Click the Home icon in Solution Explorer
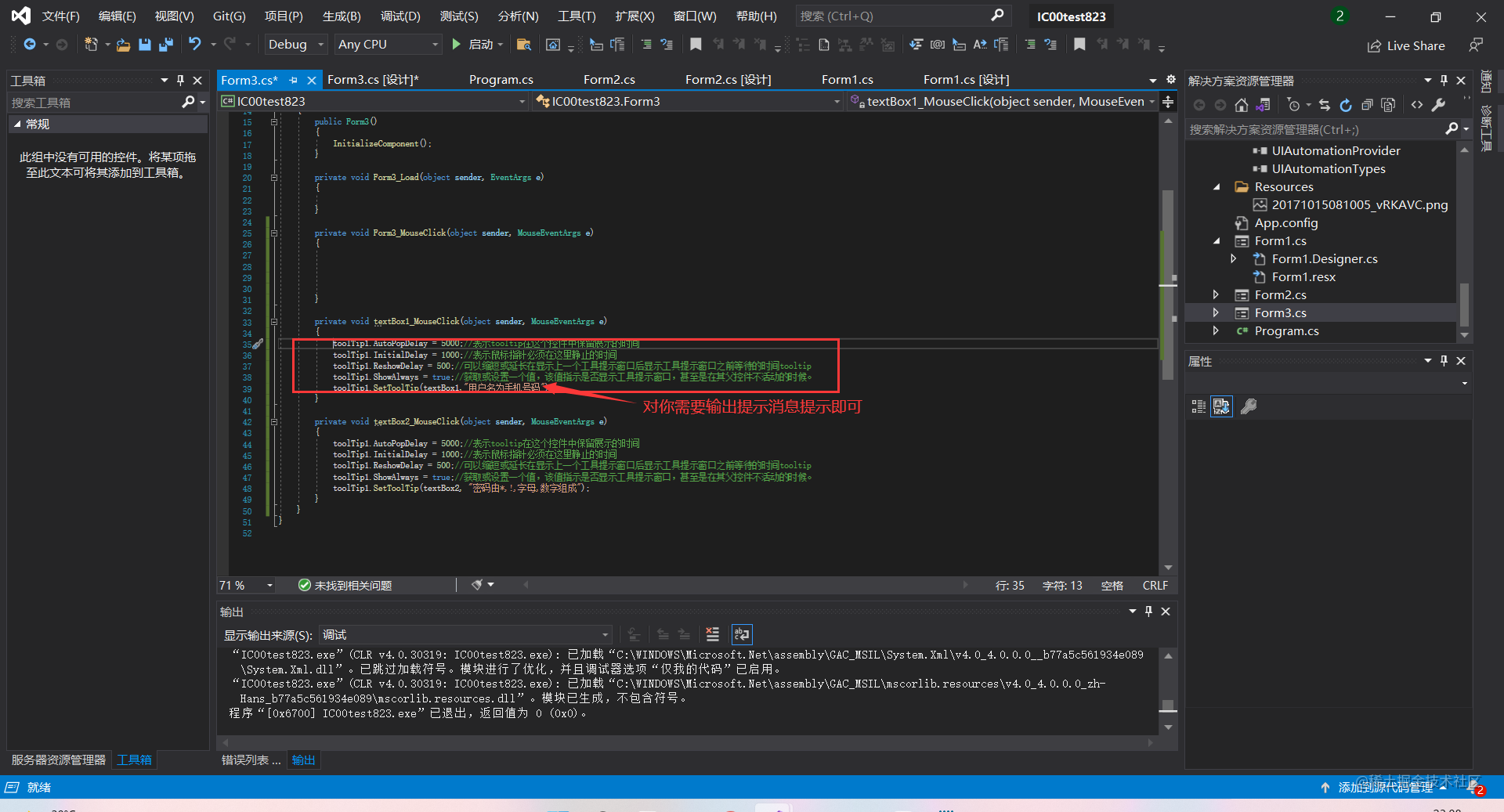The width and height of the screenshot is (1504, 812). [1242, 105]
